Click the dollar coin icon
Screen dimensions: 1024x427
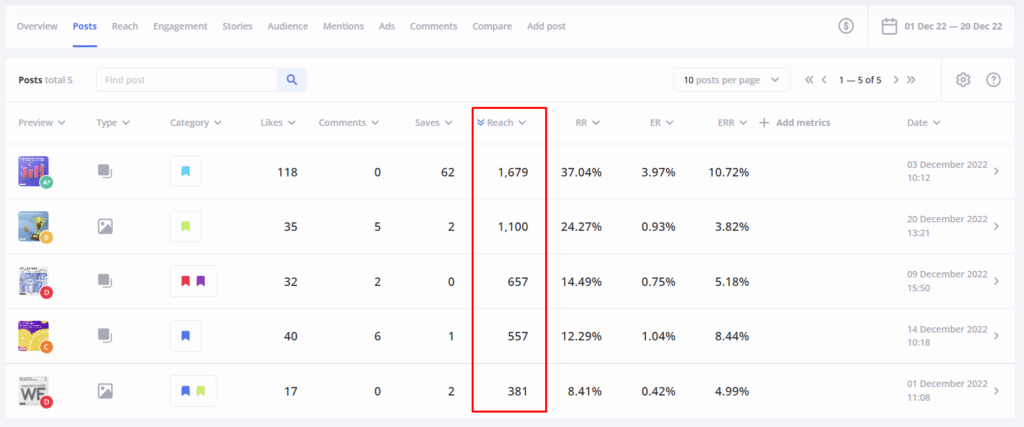pos(846,26)
